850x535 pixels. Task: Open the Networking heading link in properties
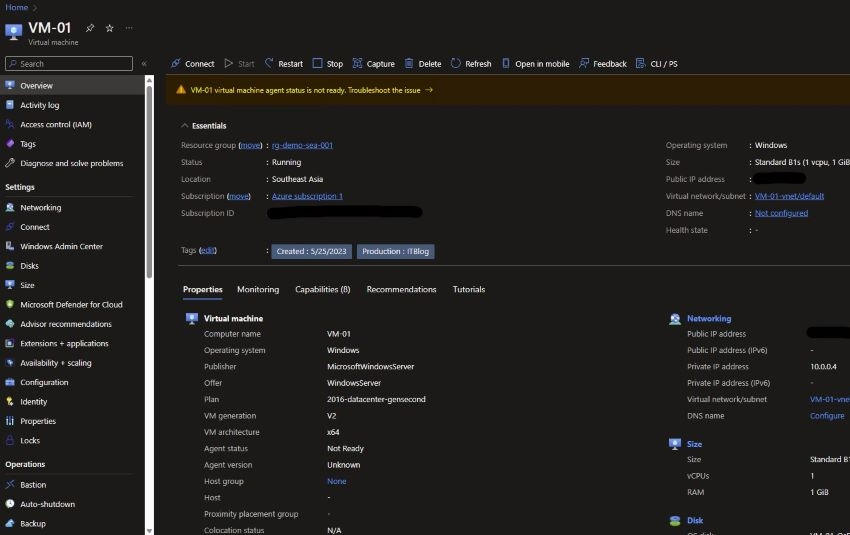[709, 319]
